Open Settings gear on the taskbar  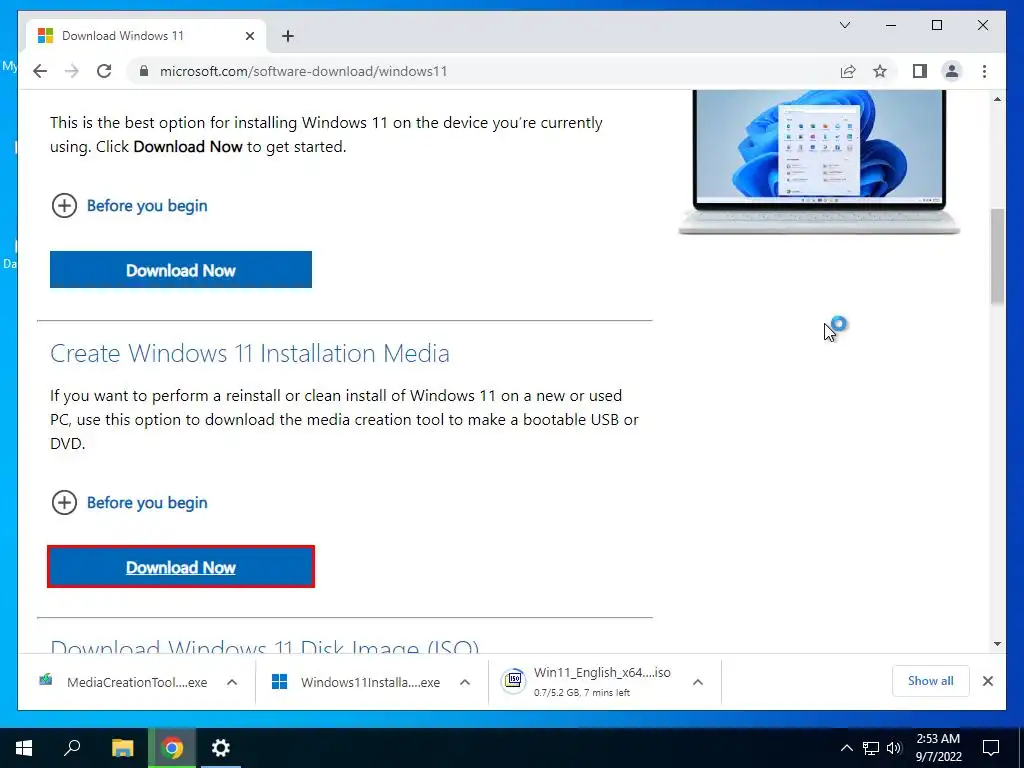coord(221,748)
